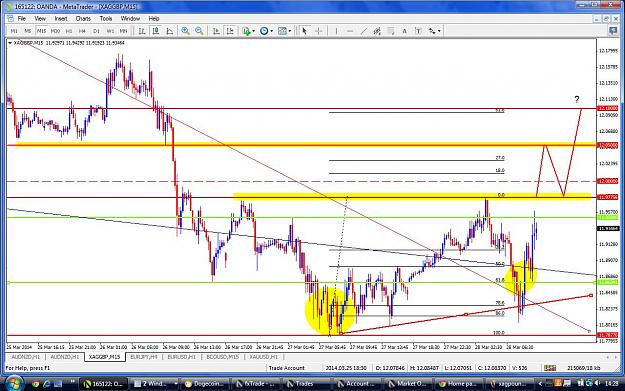Viewport: 625px width, 391px height.
Task: Expand the quick launch overflow chevron
Action: click(x=73, y=382)
